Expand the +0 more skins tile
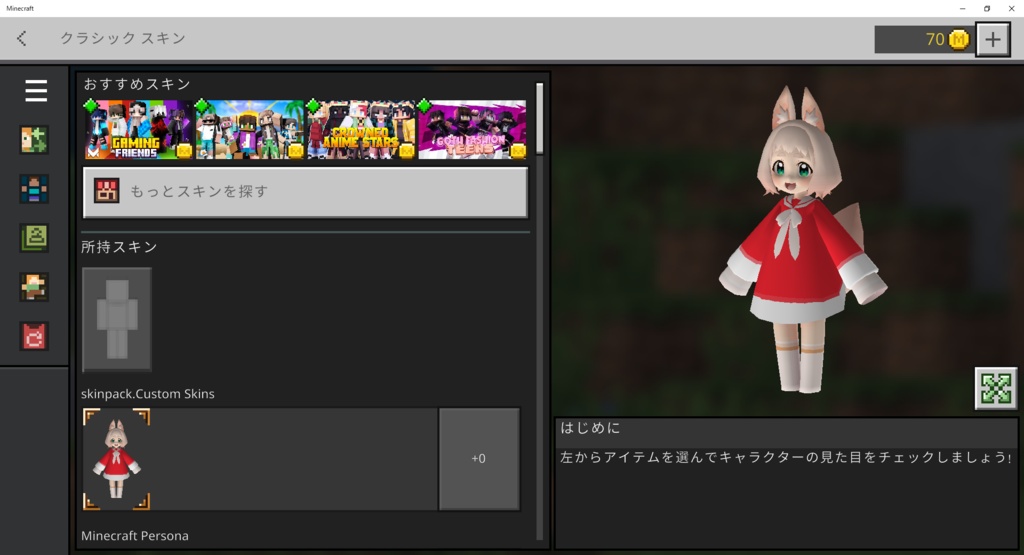 479,459
